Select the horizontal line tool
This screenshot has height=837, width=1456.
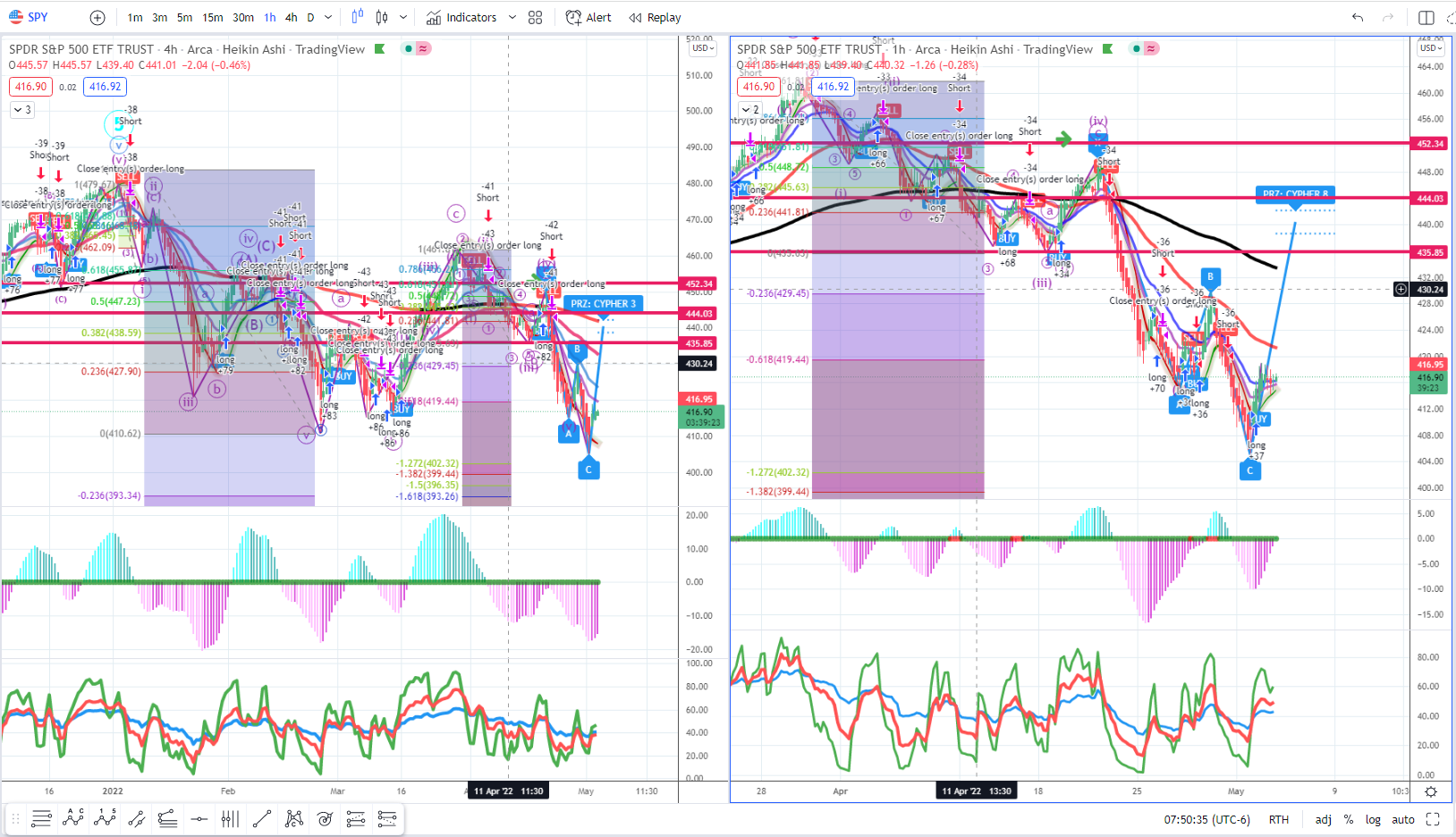tap(199, 818)
